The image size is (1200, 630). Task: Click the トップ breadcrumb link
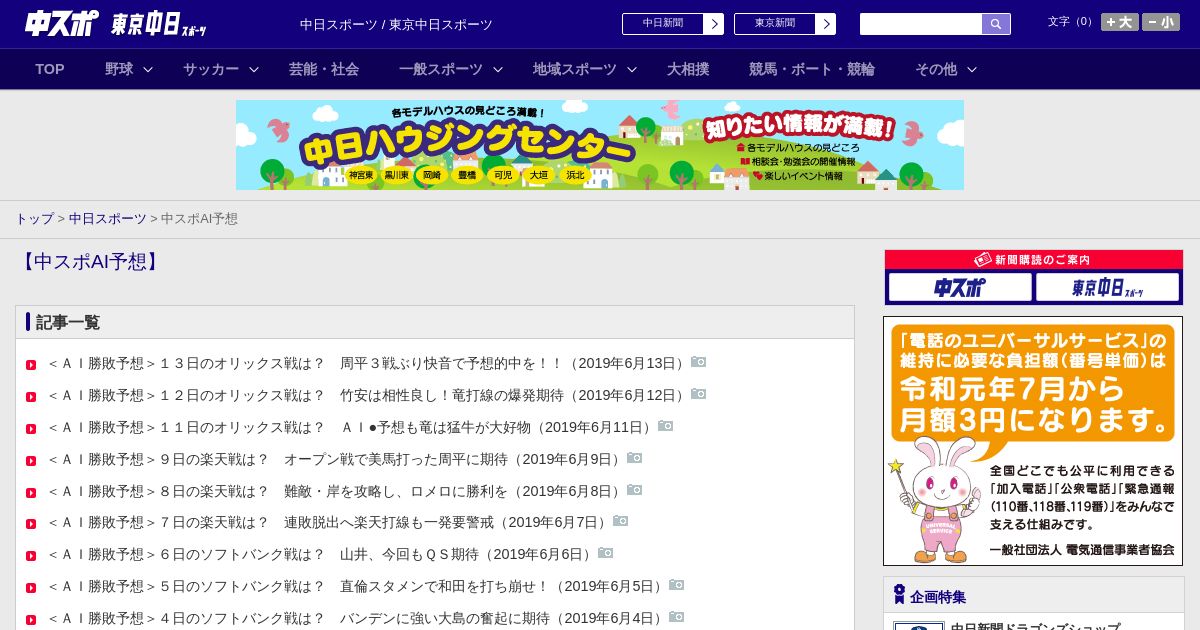(34, 218)
